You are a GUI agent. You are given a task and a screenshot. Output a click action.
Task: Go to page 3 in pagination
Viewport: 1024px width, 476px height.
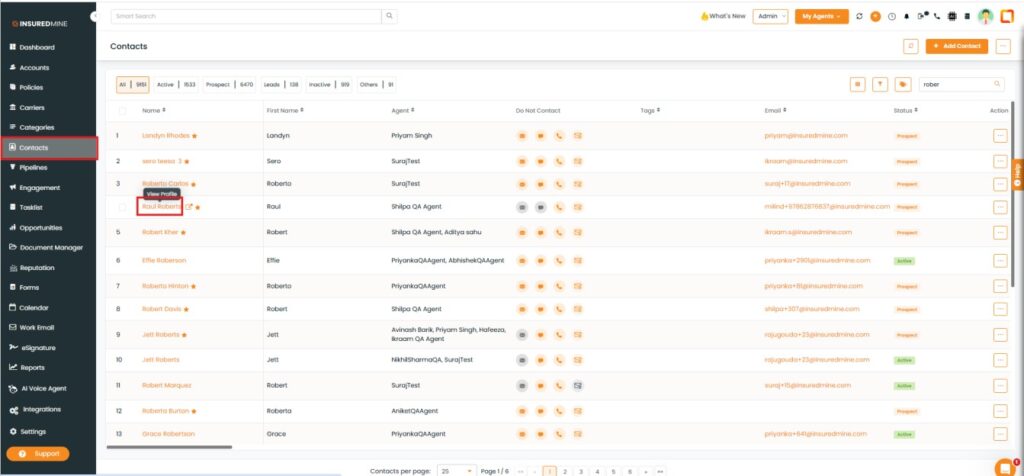pos(581,469)
